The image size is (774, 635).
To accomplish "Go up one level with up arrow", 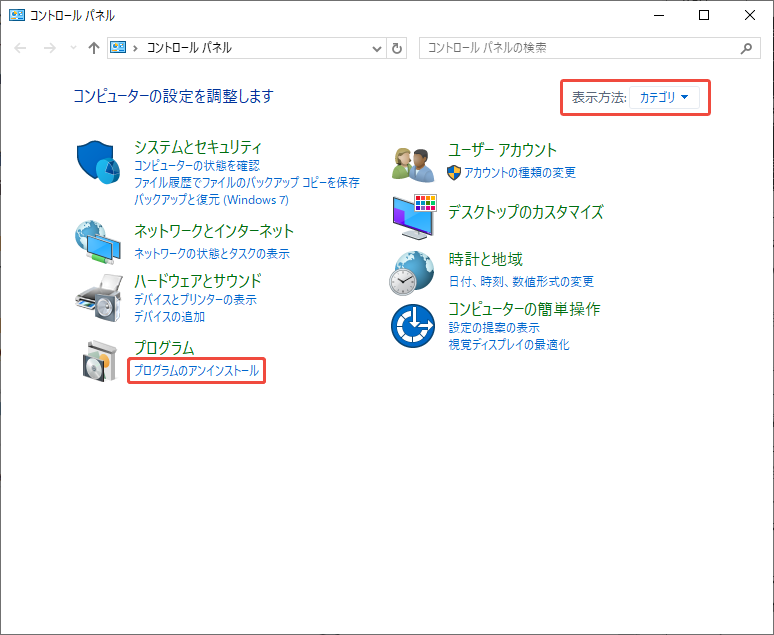I will tap(94, 48).
